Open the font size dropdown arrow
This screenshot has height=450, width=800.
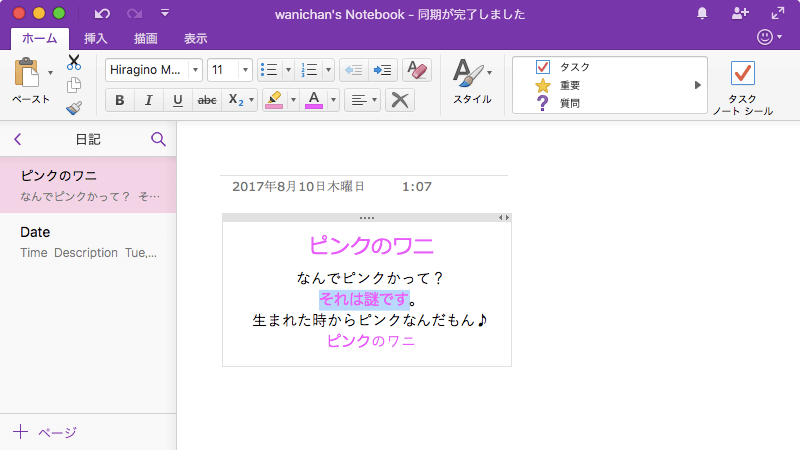click(245, 70)
